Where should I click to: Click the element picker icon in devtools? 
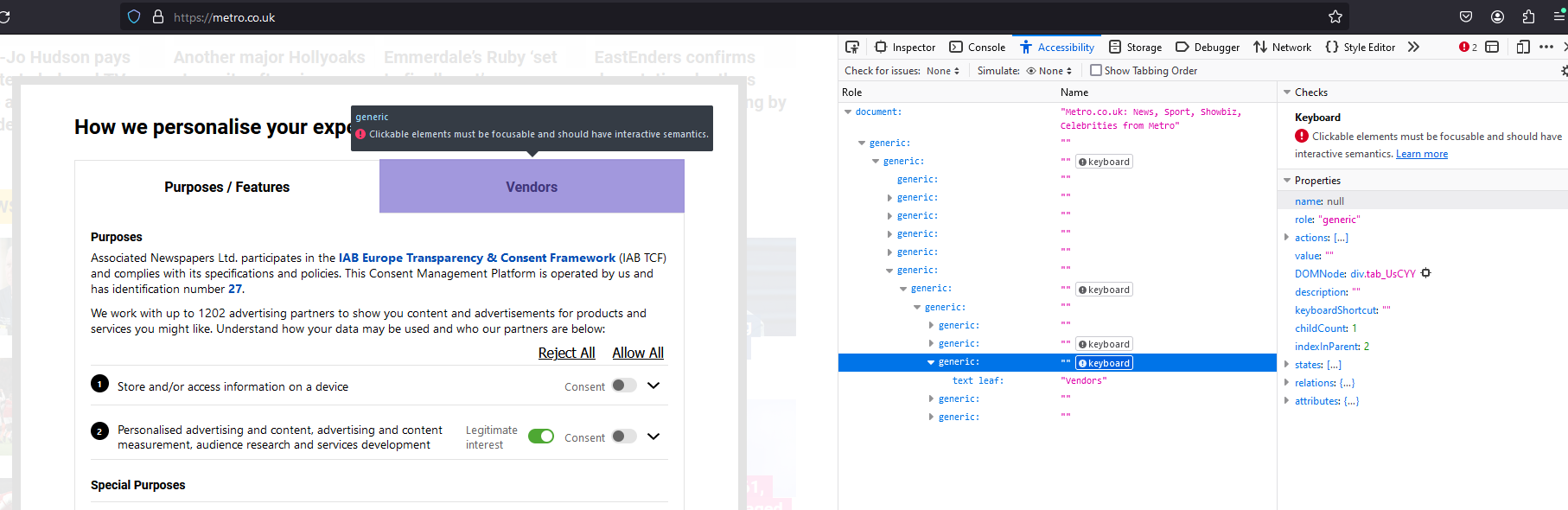click(x=852, y=47)
